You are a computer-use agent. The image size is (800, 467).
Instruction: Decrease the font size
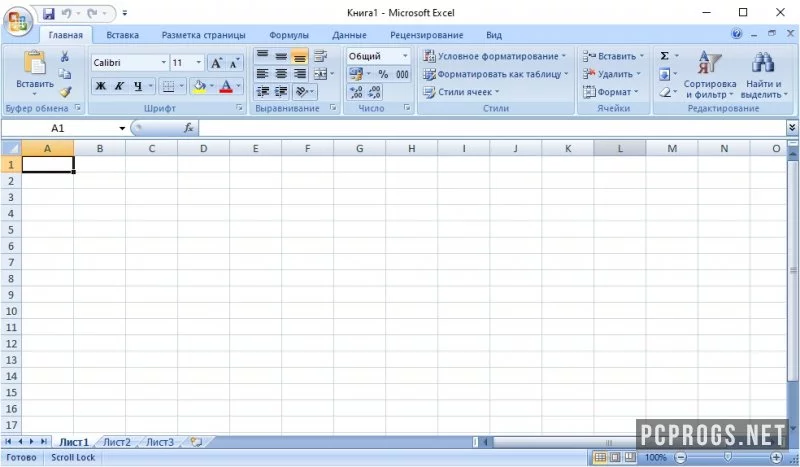point(234,63)
